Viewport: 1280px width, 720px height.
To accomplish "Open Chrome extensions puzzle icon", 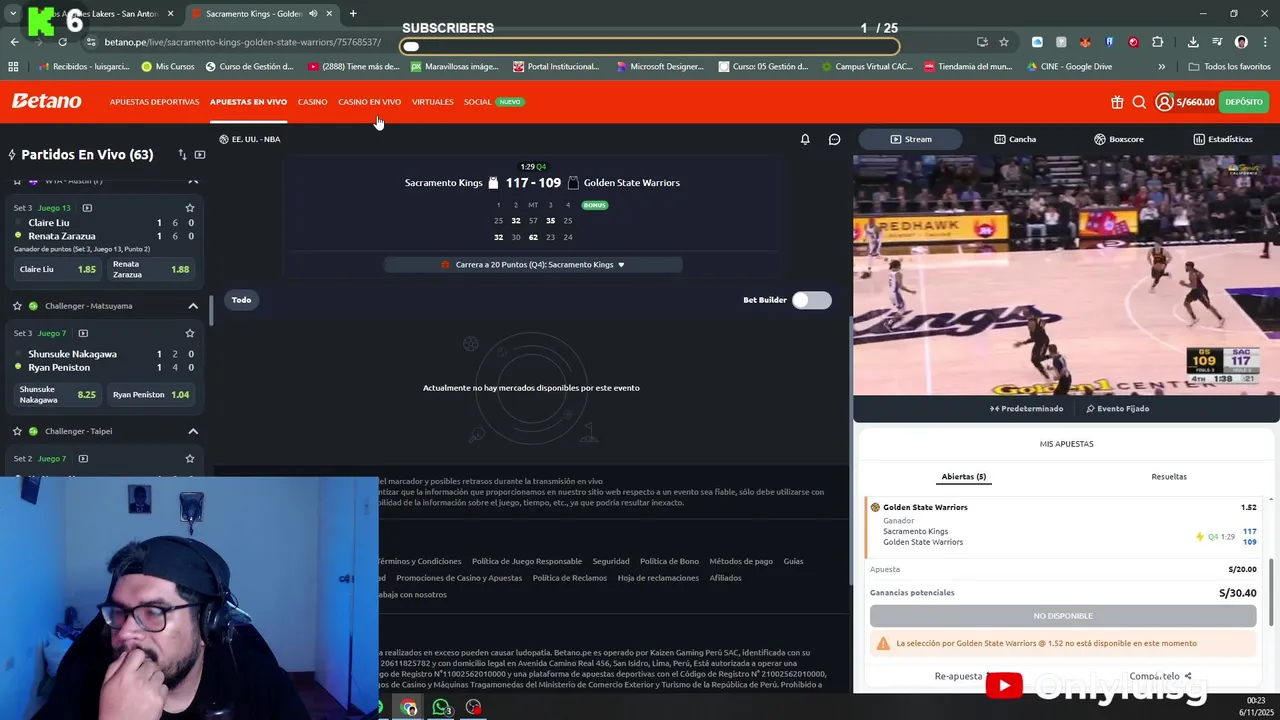I will pyautogui.click(x=1157, y=42).
